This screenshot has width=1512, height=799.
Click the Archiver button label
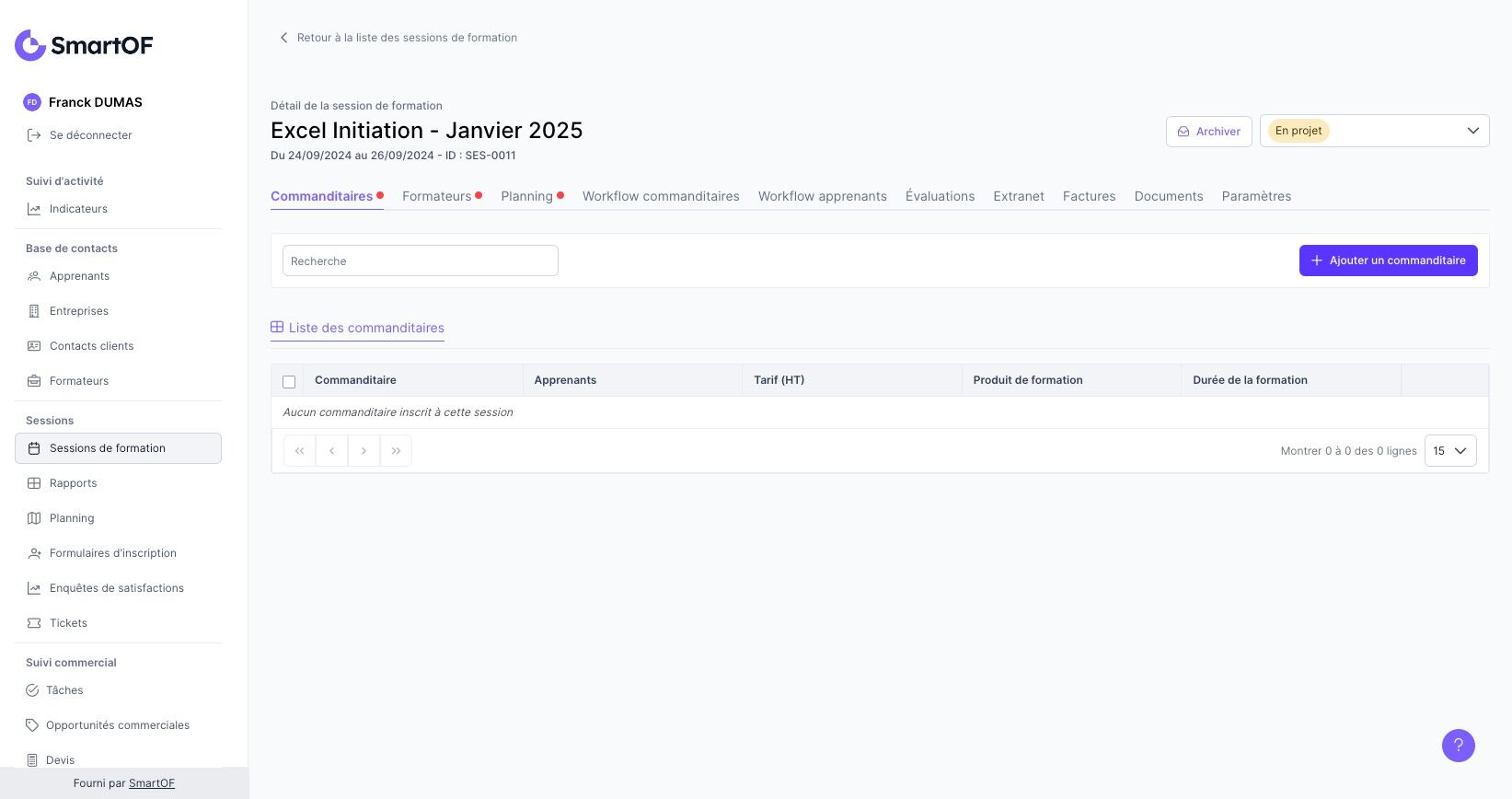(x=1218, y=132)
